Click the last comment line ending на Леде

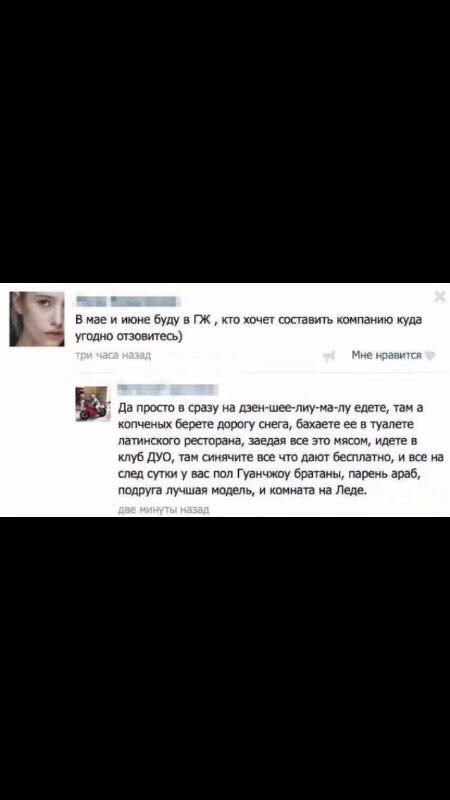[242, 490]
